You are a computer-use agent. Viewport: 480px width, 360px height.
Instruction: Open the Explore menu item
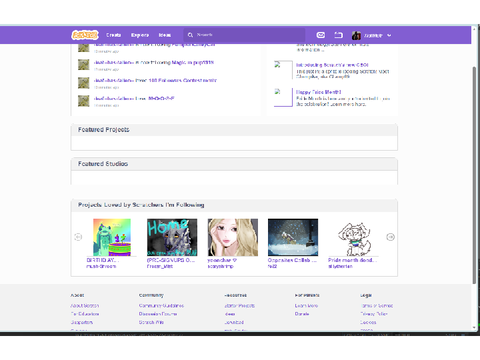[140, 35]
